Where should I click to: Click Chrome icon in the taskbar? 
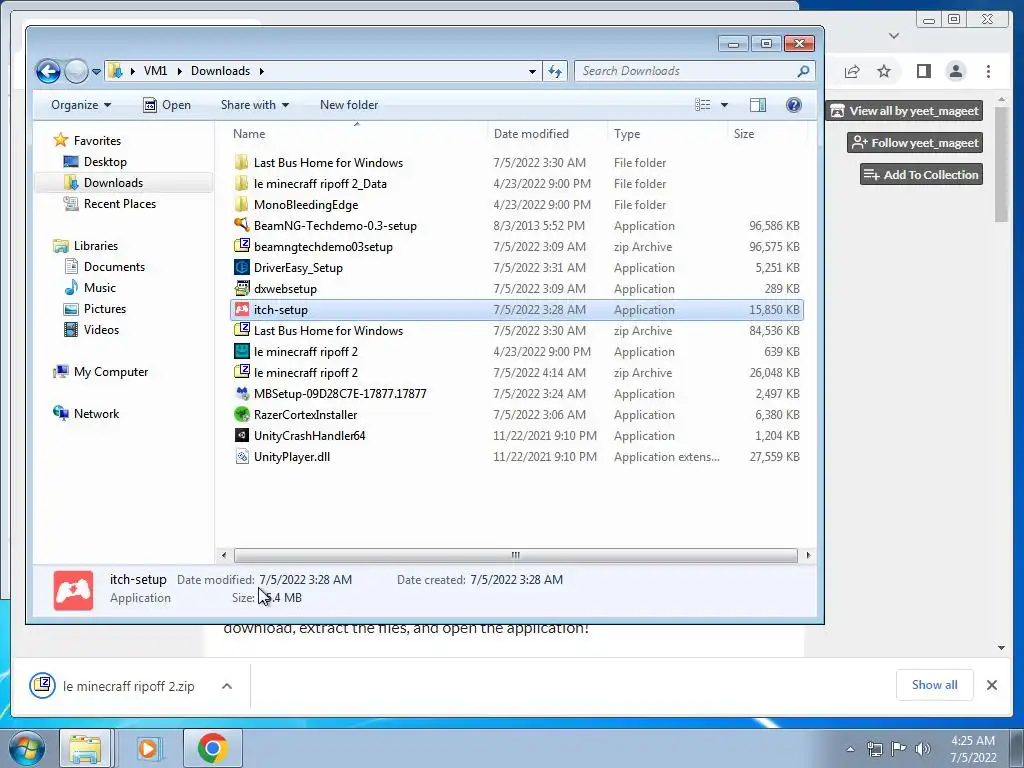212,748
